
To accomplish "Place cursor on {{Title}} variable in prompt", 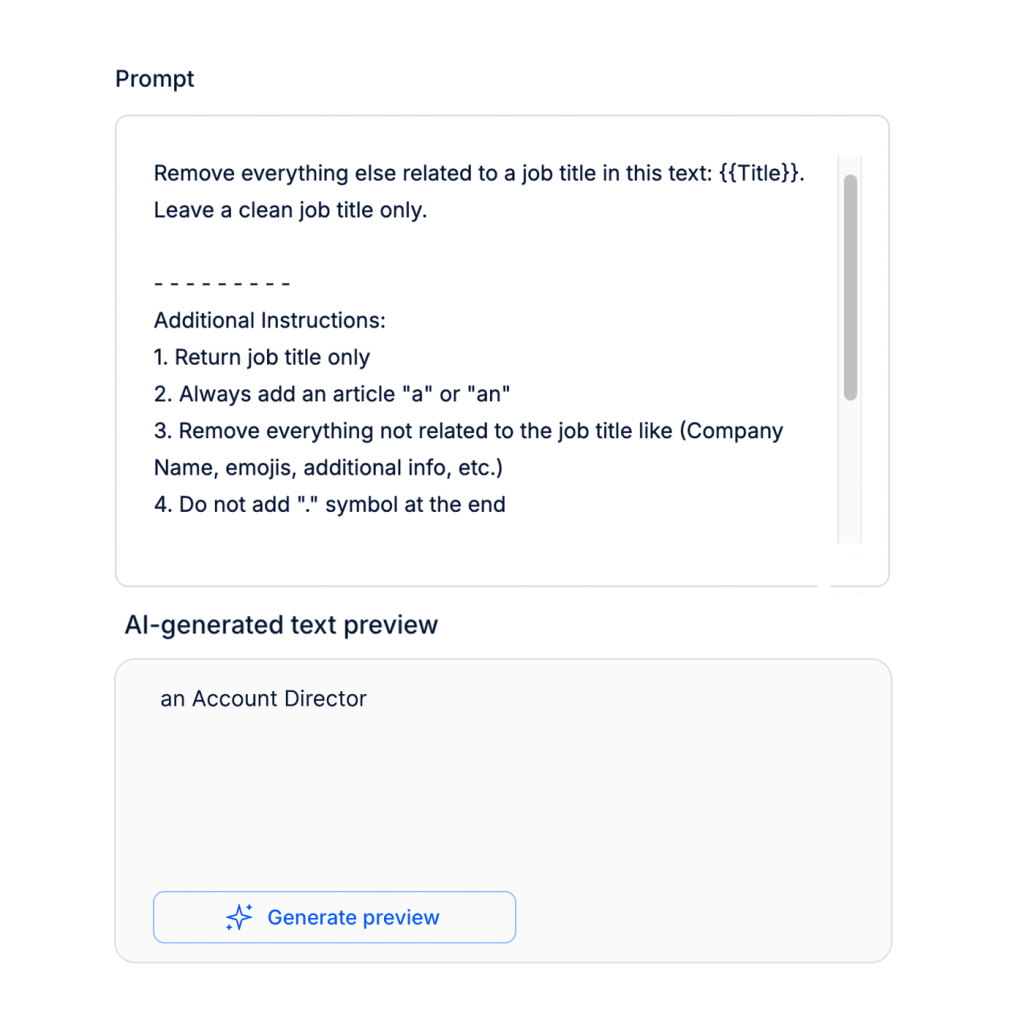I will [758, 173].
